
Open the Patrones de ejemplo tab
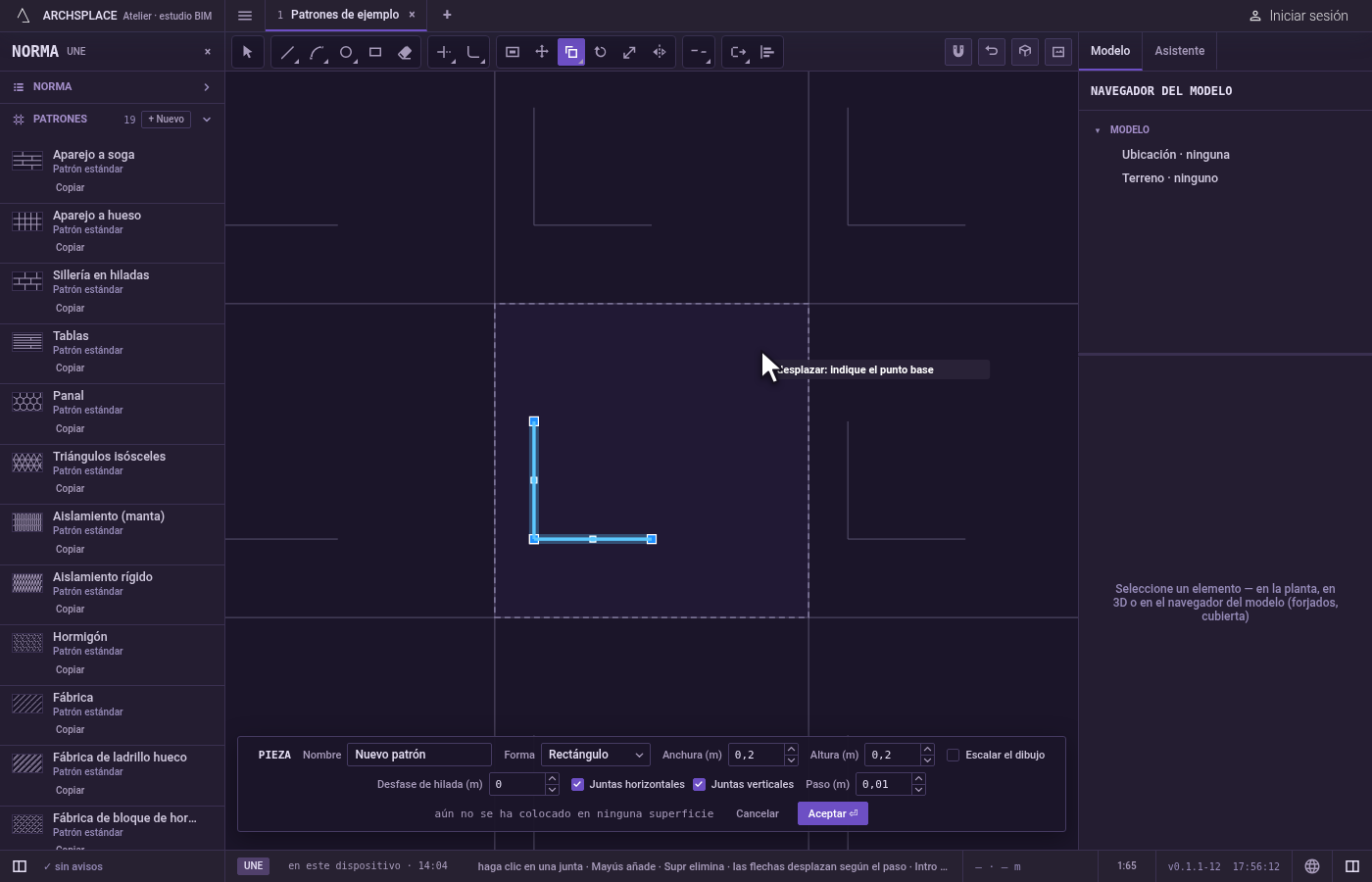pos(344,15)
